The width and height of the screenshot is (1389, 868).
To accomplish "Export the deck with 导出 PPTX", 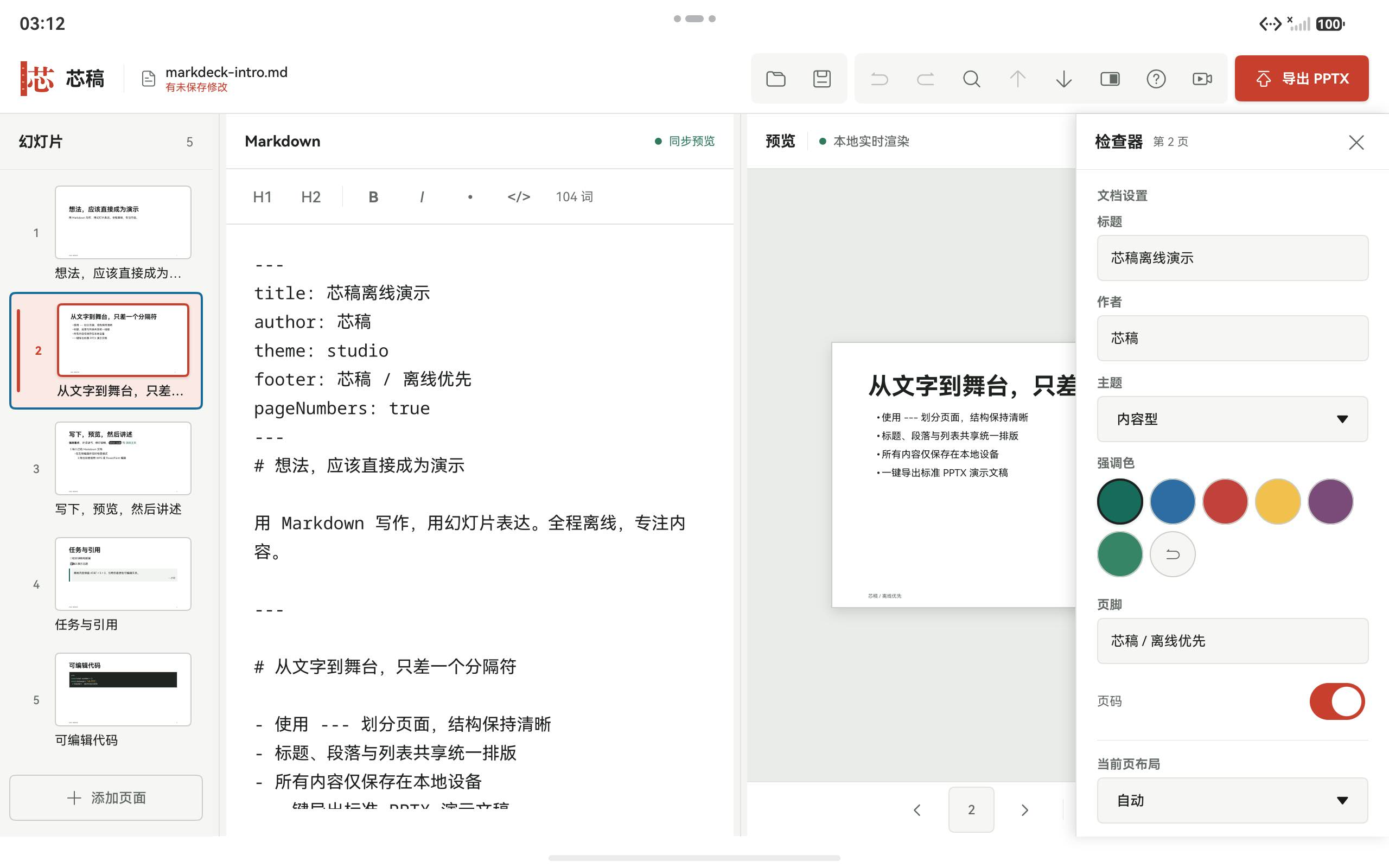I will click(1301, 79).
